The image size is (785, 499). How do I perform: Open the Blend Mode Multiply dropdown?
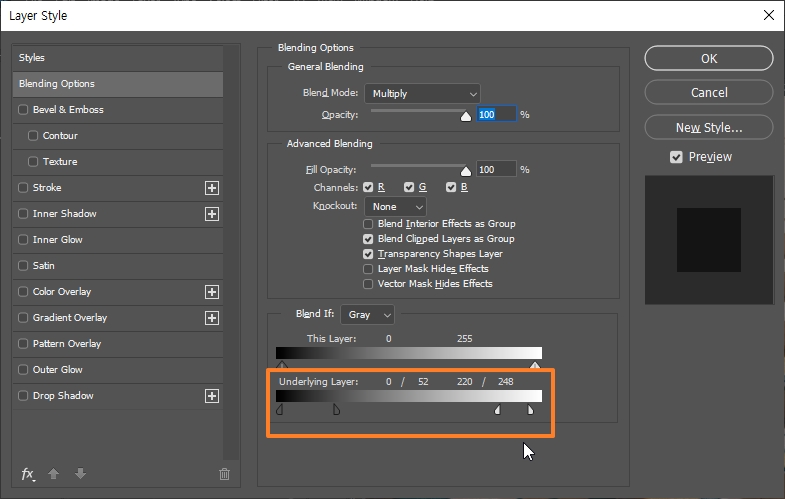[x=423, y=94]
